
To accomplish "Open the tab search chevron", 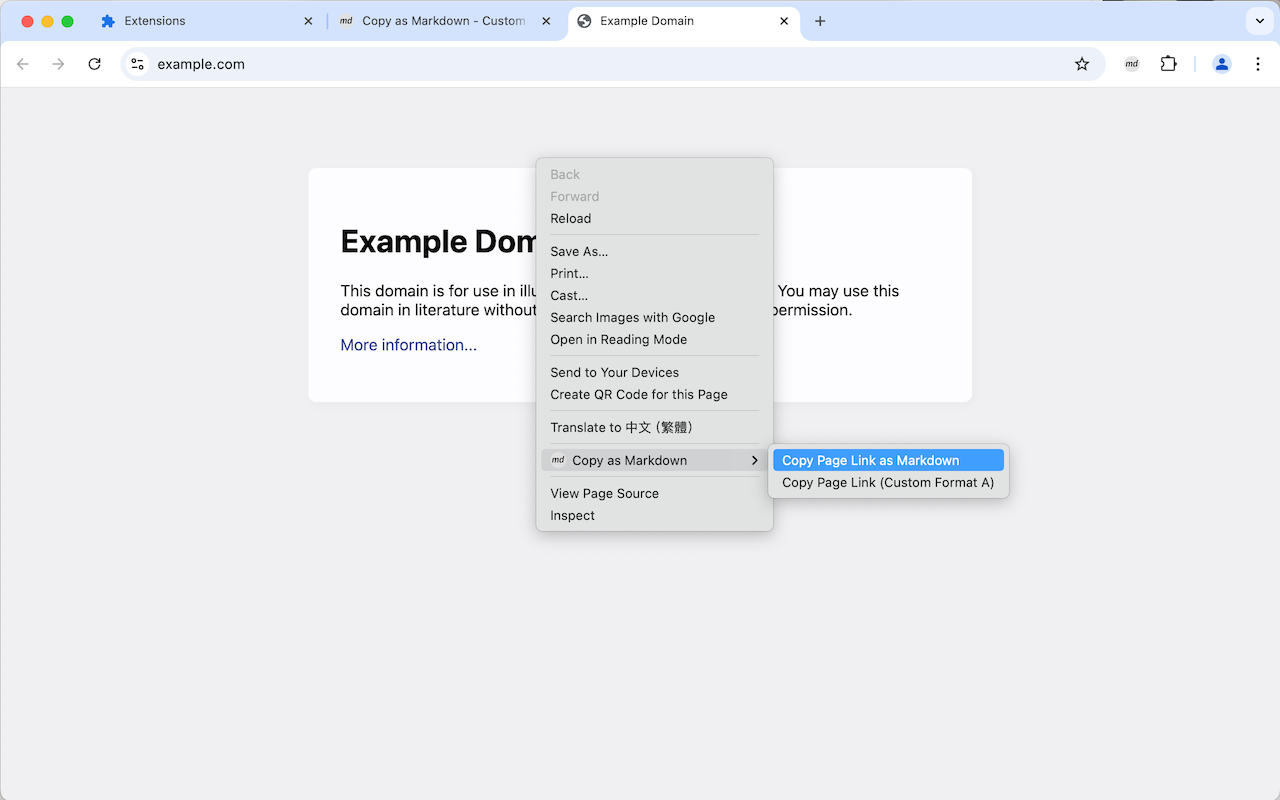I will (x=1258, y=20).
